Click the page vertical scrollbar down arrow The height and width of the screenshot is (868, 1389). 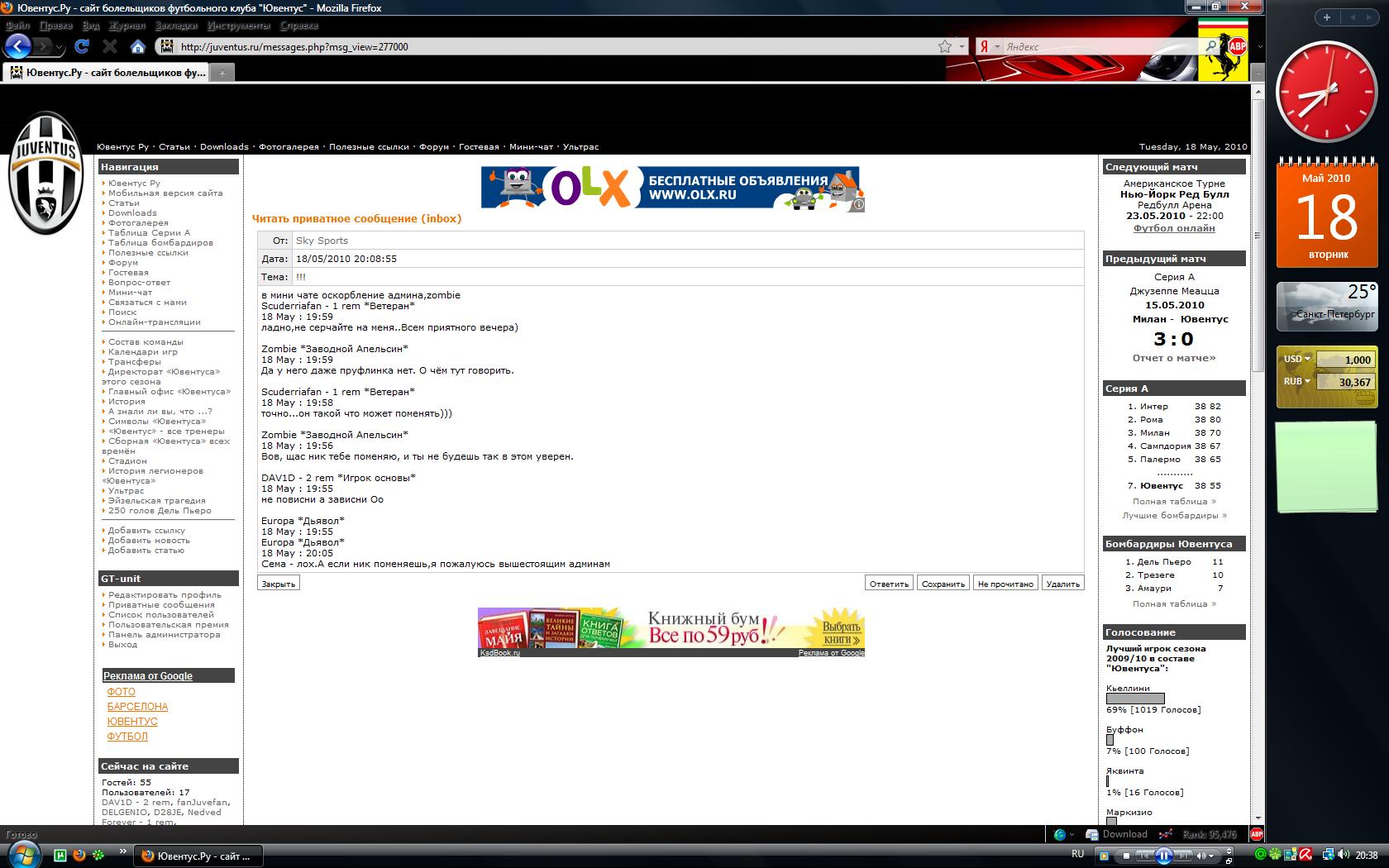click(1258, 818)
